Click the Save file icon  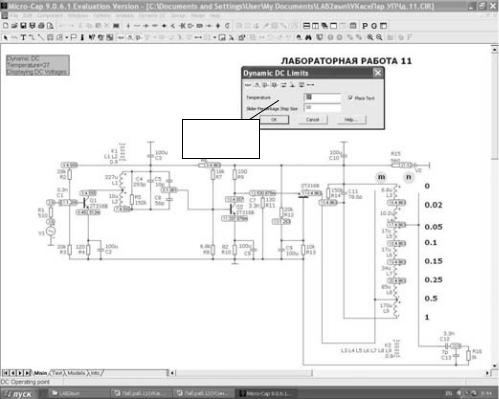pos(23,26)
